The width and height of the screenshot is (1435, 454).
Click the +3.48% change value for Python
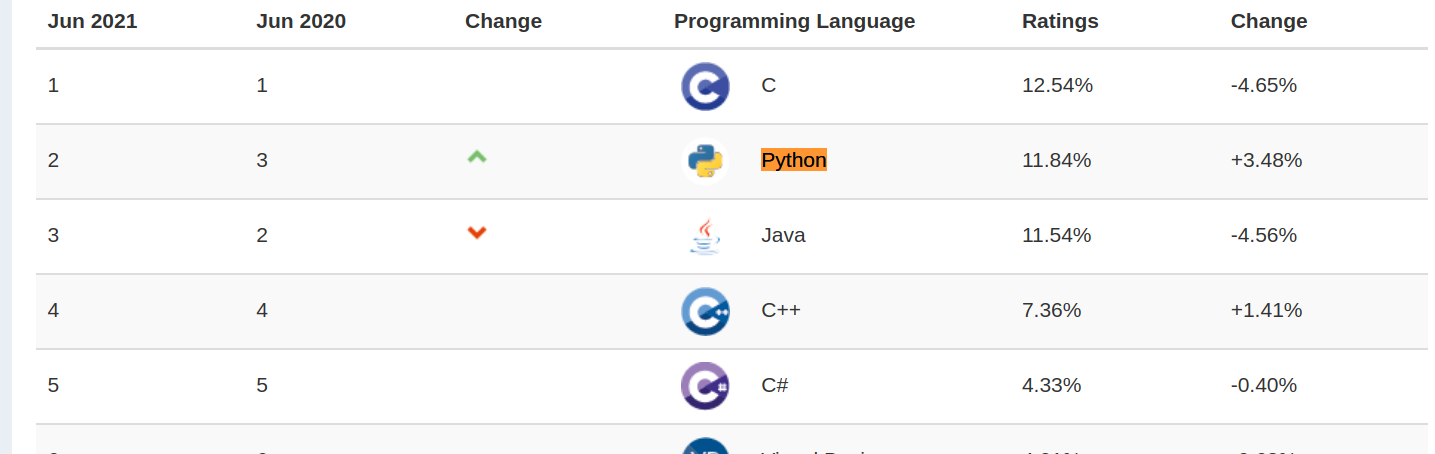pyautogui.click(x=1266, y=160)
